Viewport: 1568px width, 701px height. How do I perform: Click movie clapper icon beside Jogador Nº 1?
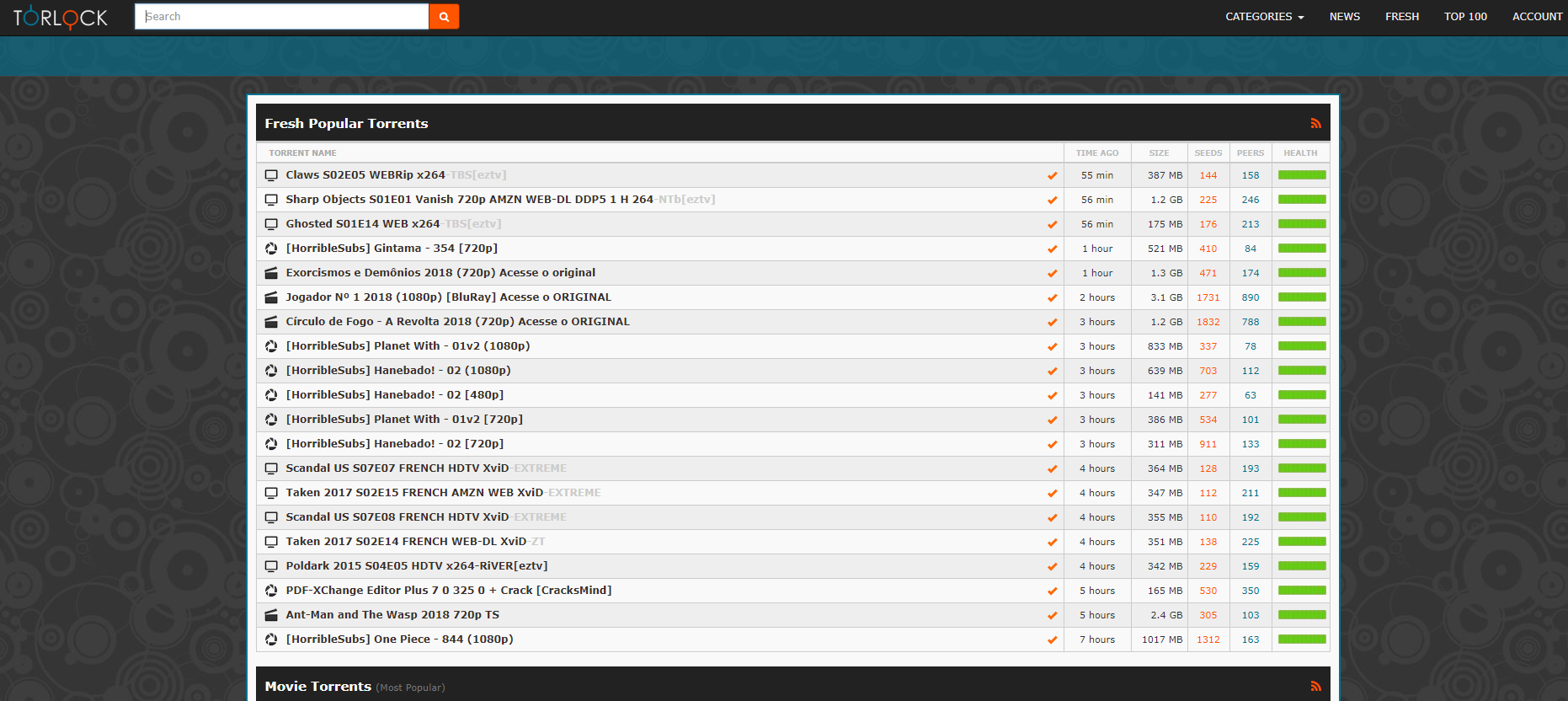tap(271, 297)
